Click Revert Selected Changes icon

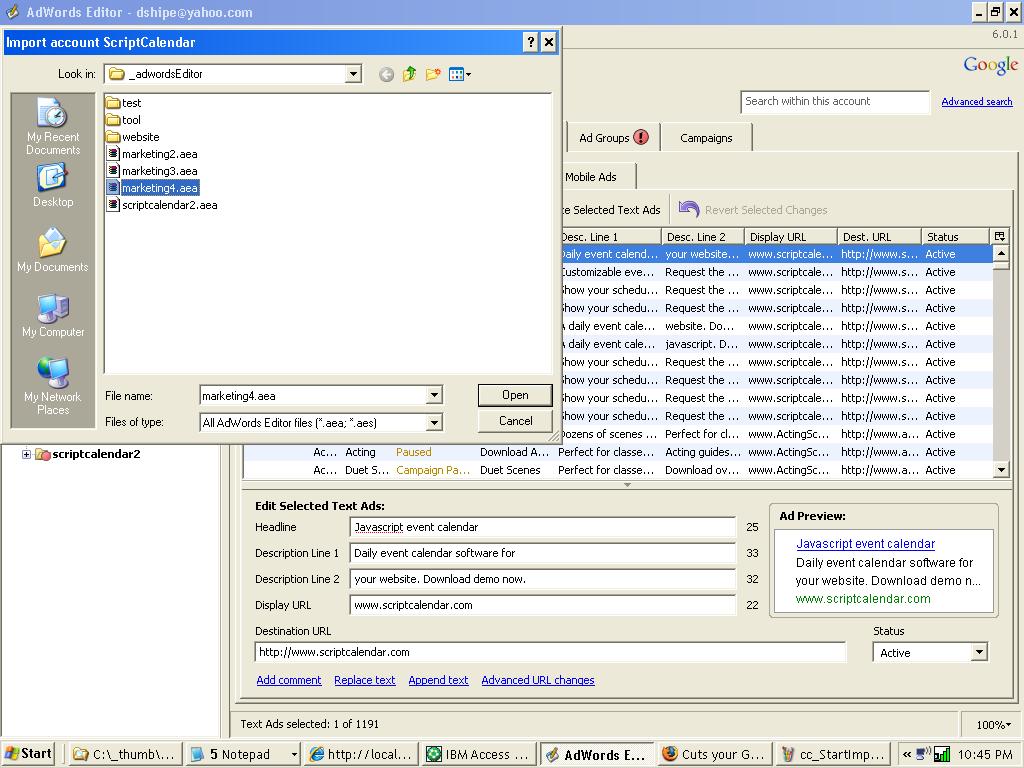pyautogui.click(x=689, y=209)
